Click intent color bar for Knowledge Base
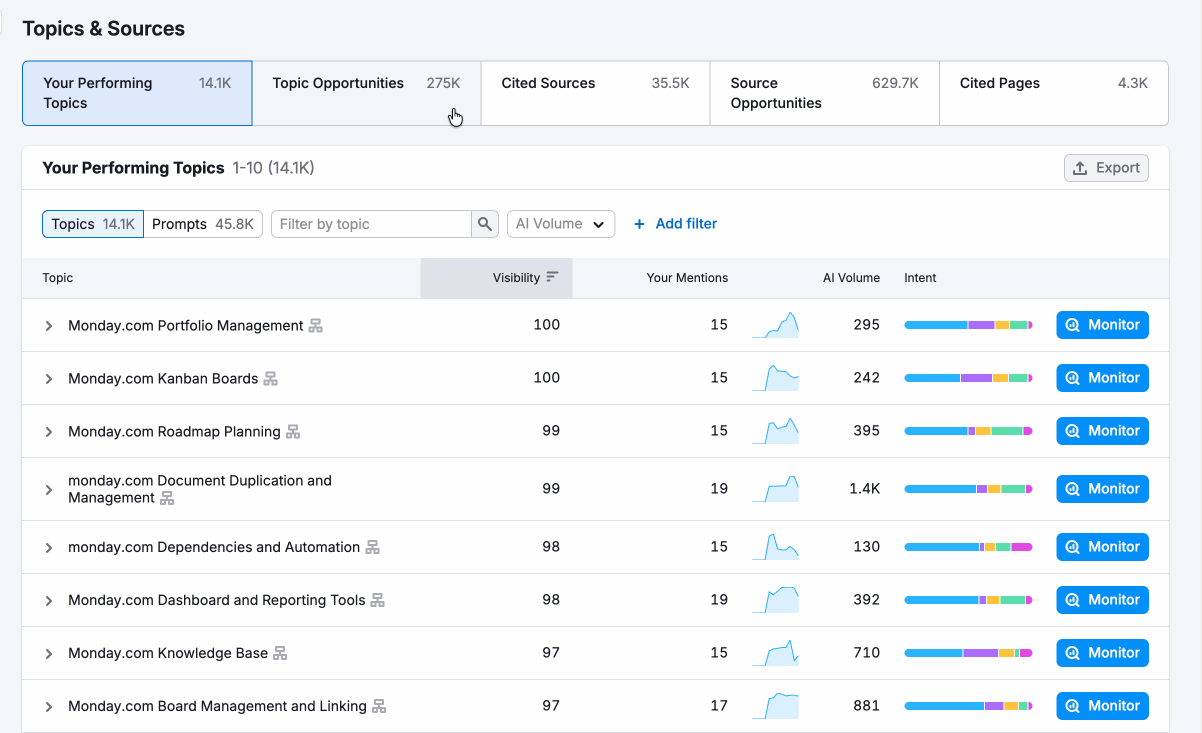The width and height of the screenshot is (1202, 733). (x=968, y=653)
